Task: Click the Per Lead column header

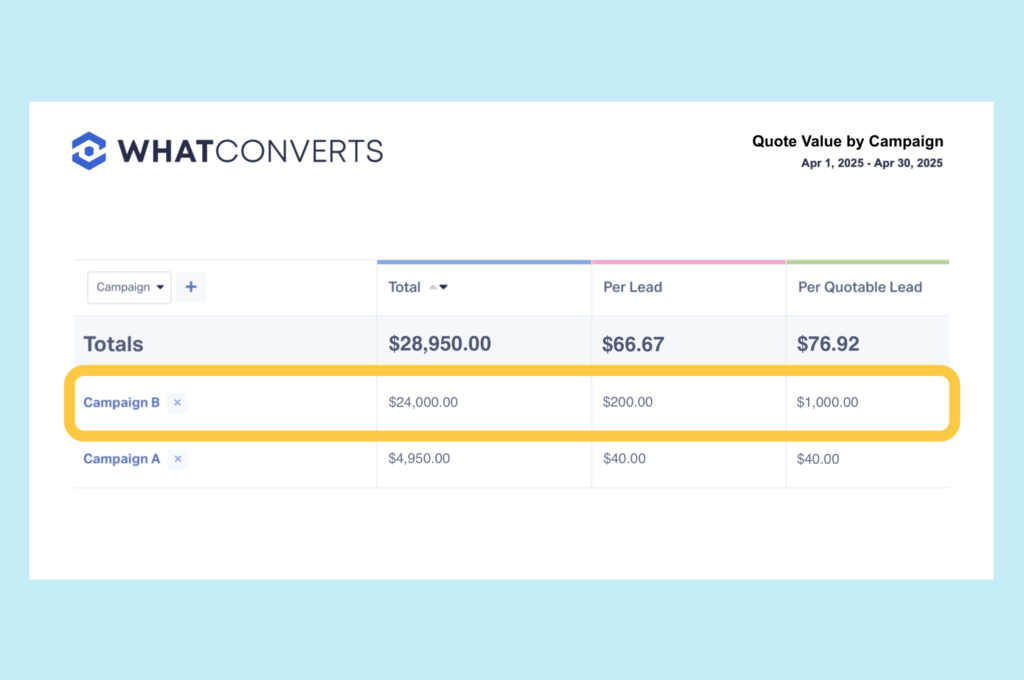Action: click(x=632, y=287)
